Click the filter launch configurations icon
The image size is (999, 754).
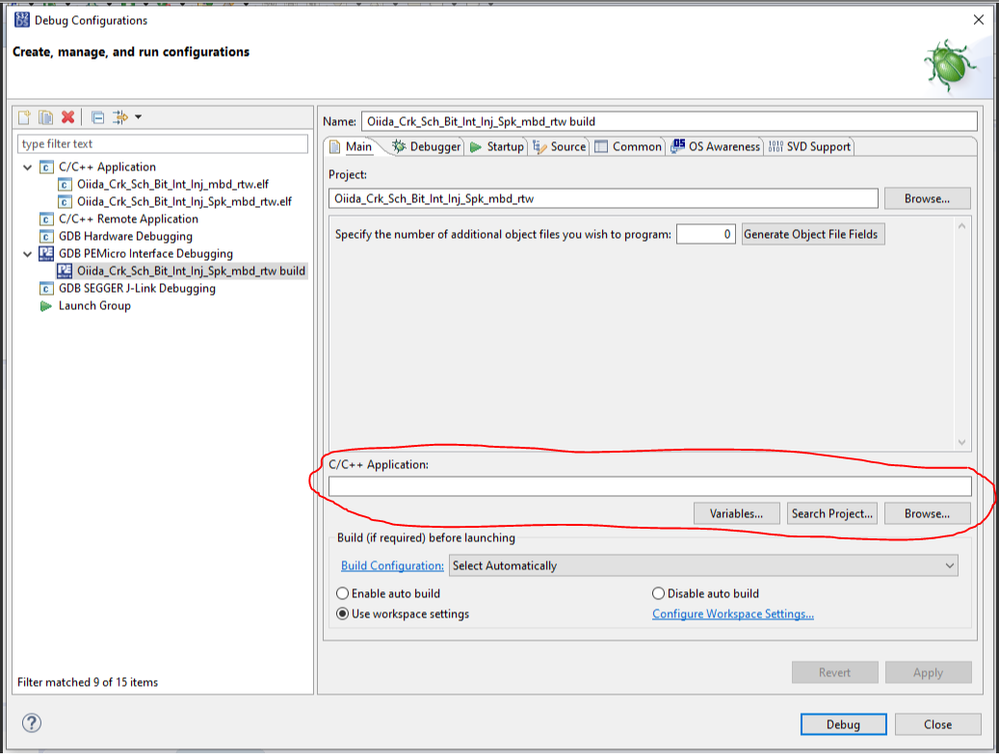pyautogui.click(x=122, y=117)
